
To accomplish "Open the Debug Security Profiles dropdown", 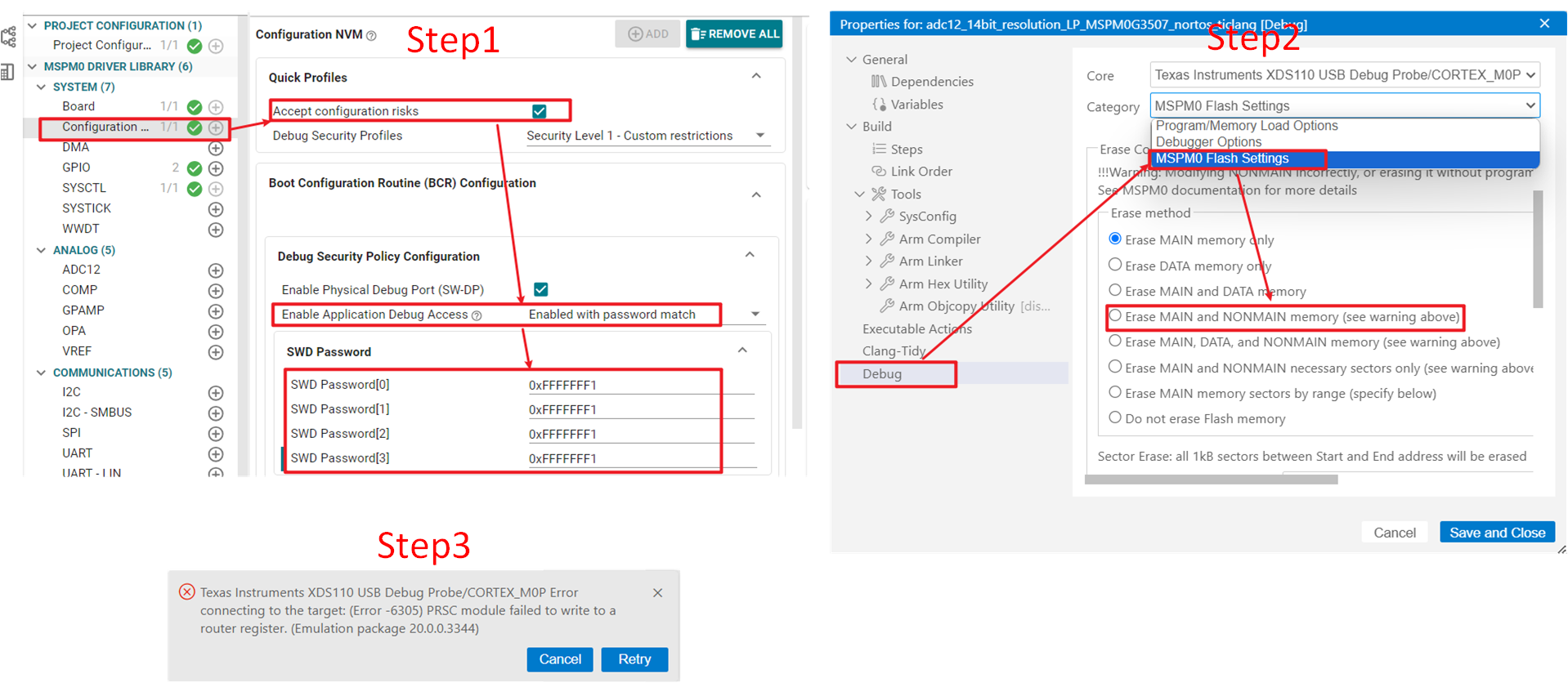I will [760, 136].
